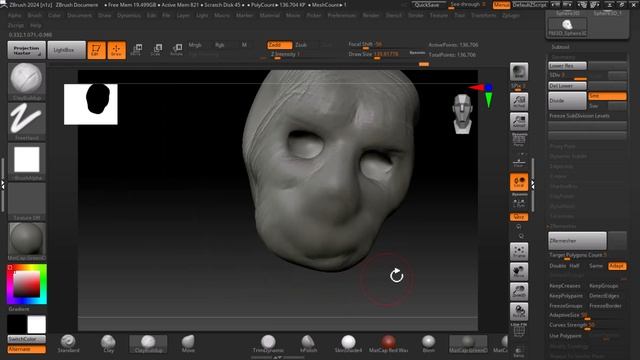This screenshot has height=360, width=640.
Task: Open the Texture Off picker
Action: (x=27, y=201)
